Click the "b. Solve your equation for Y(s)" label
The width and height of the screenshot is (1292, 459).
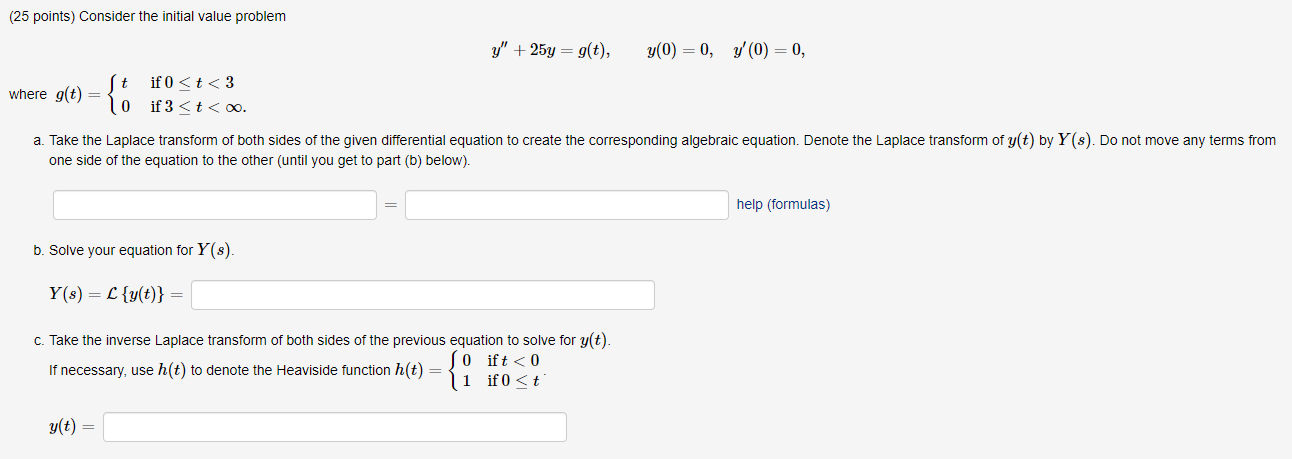pyautogui.click(x=135, y=250)
